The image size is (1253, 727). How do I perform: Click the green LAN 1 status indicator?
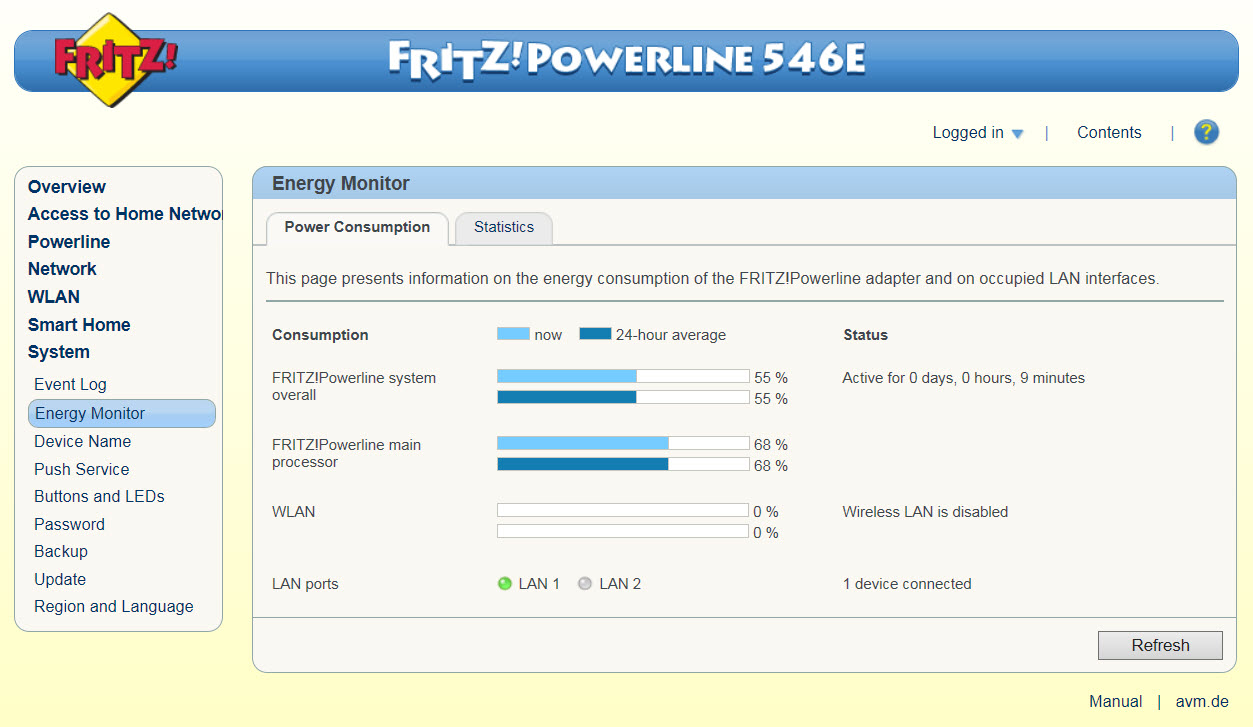coord(505,583)
